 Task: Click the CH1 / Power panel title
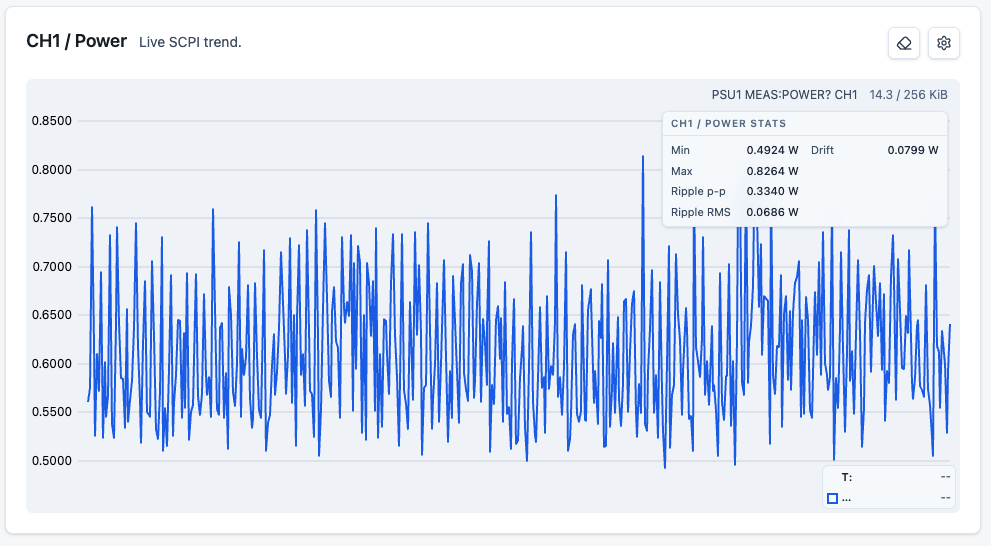click(x=76, y=41)
